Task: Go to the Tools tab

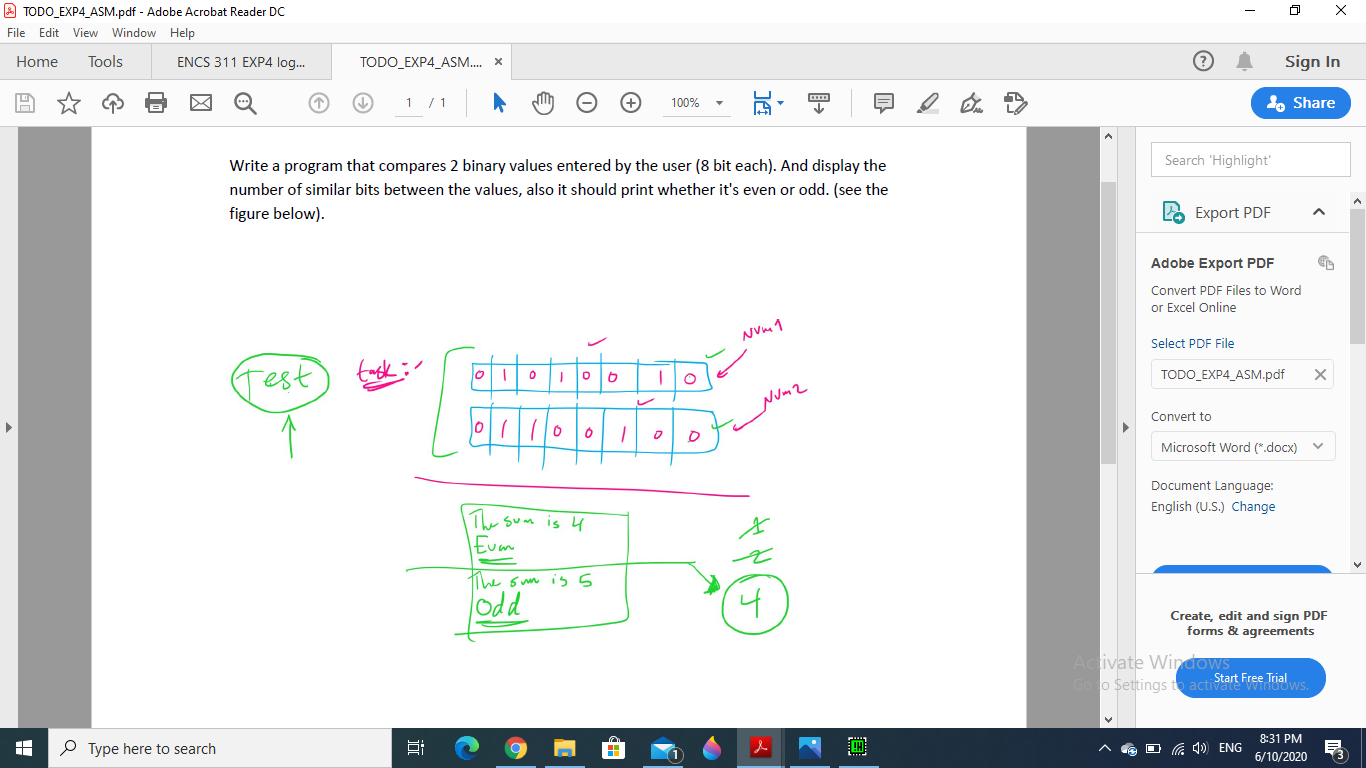Action: [x=105, y=62]
